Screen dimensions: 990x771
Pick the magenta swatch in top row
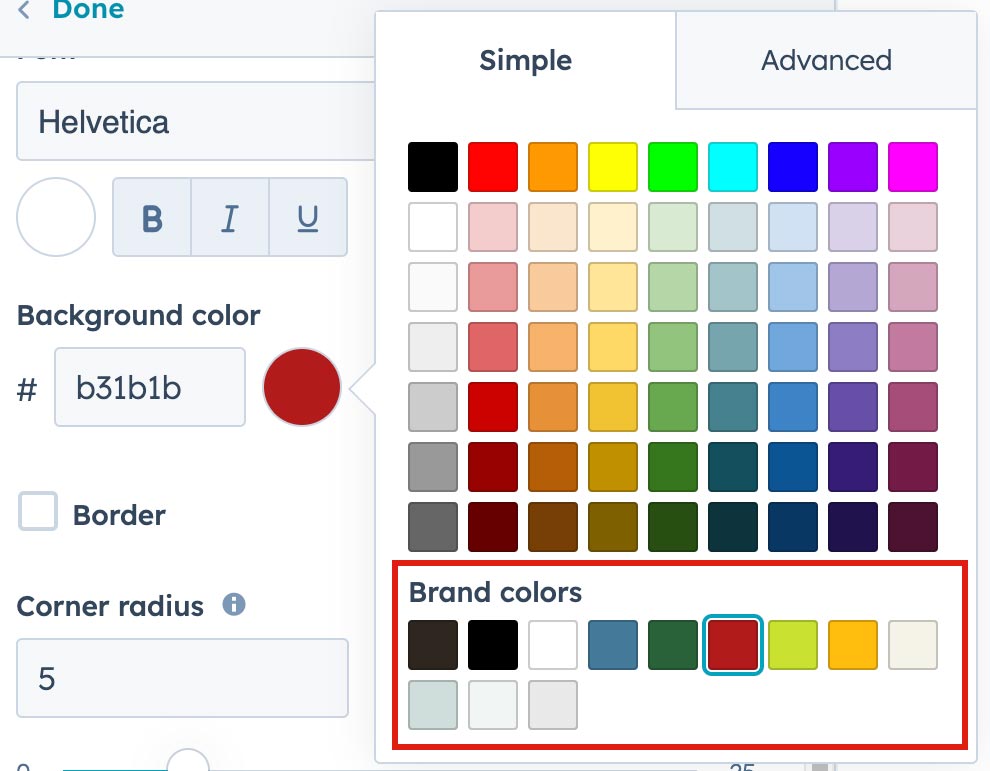click(913, 167)
